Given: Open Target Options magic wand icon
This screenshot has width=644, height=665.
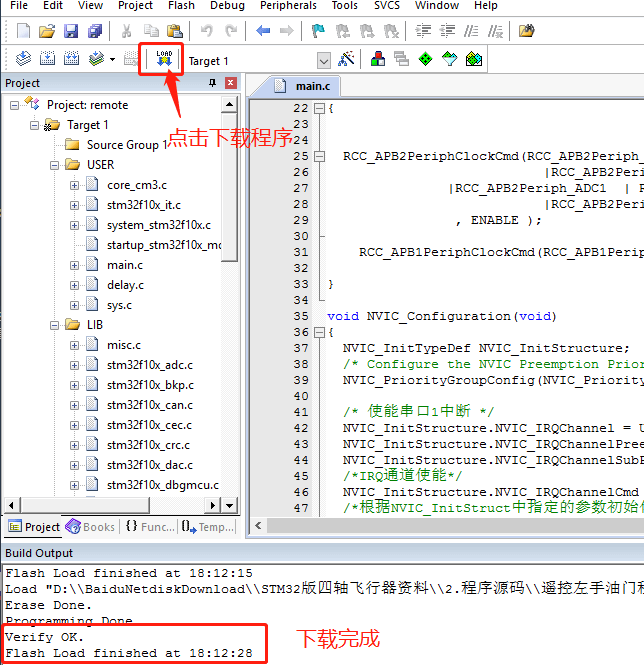Looking at the screenshot, I should pos(347,60).
